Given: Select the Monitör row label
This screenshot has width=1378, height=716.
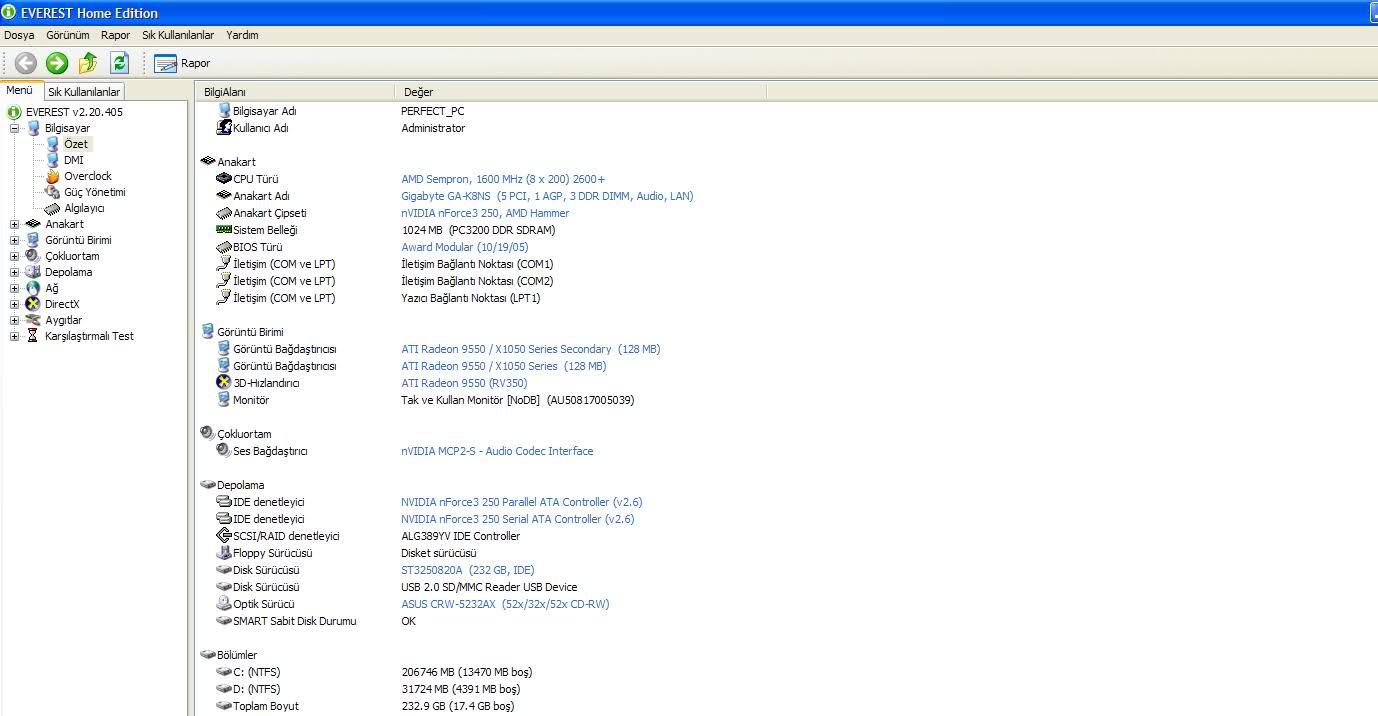Looking at the screenshot, I should pos(251,400).
